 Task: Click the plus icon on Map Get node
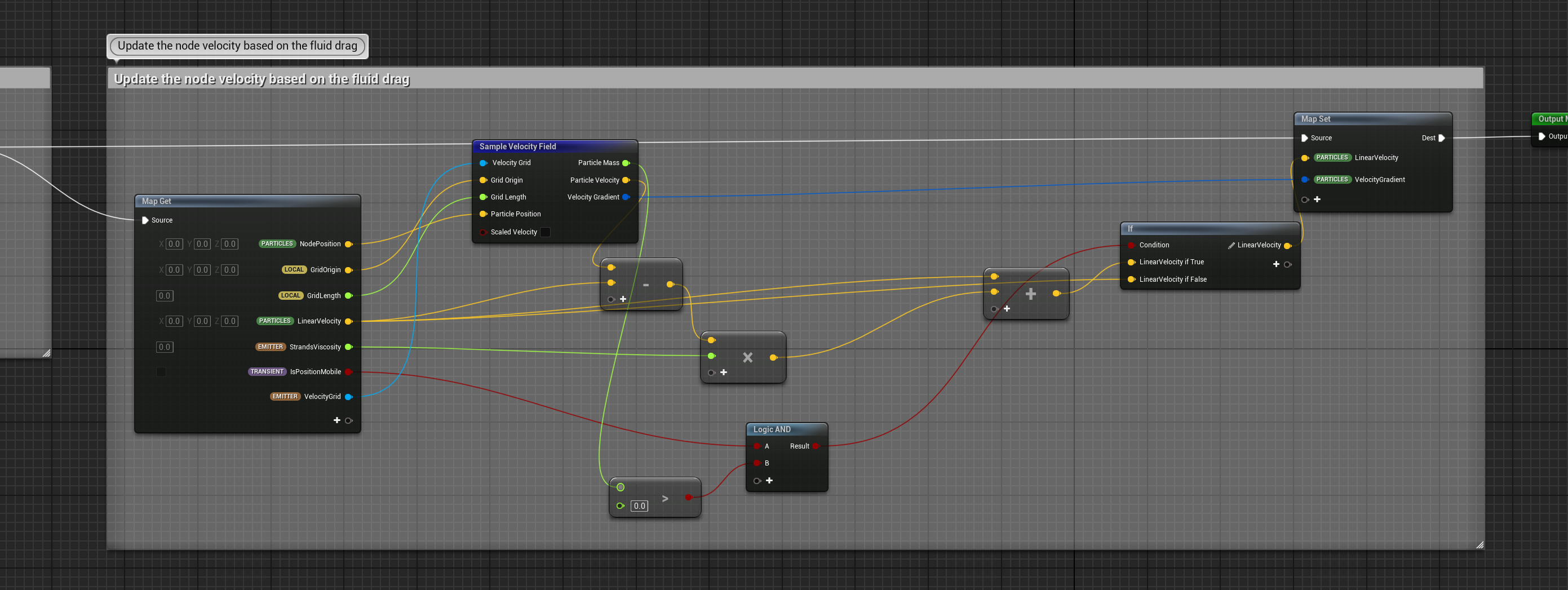click(336, 420)
